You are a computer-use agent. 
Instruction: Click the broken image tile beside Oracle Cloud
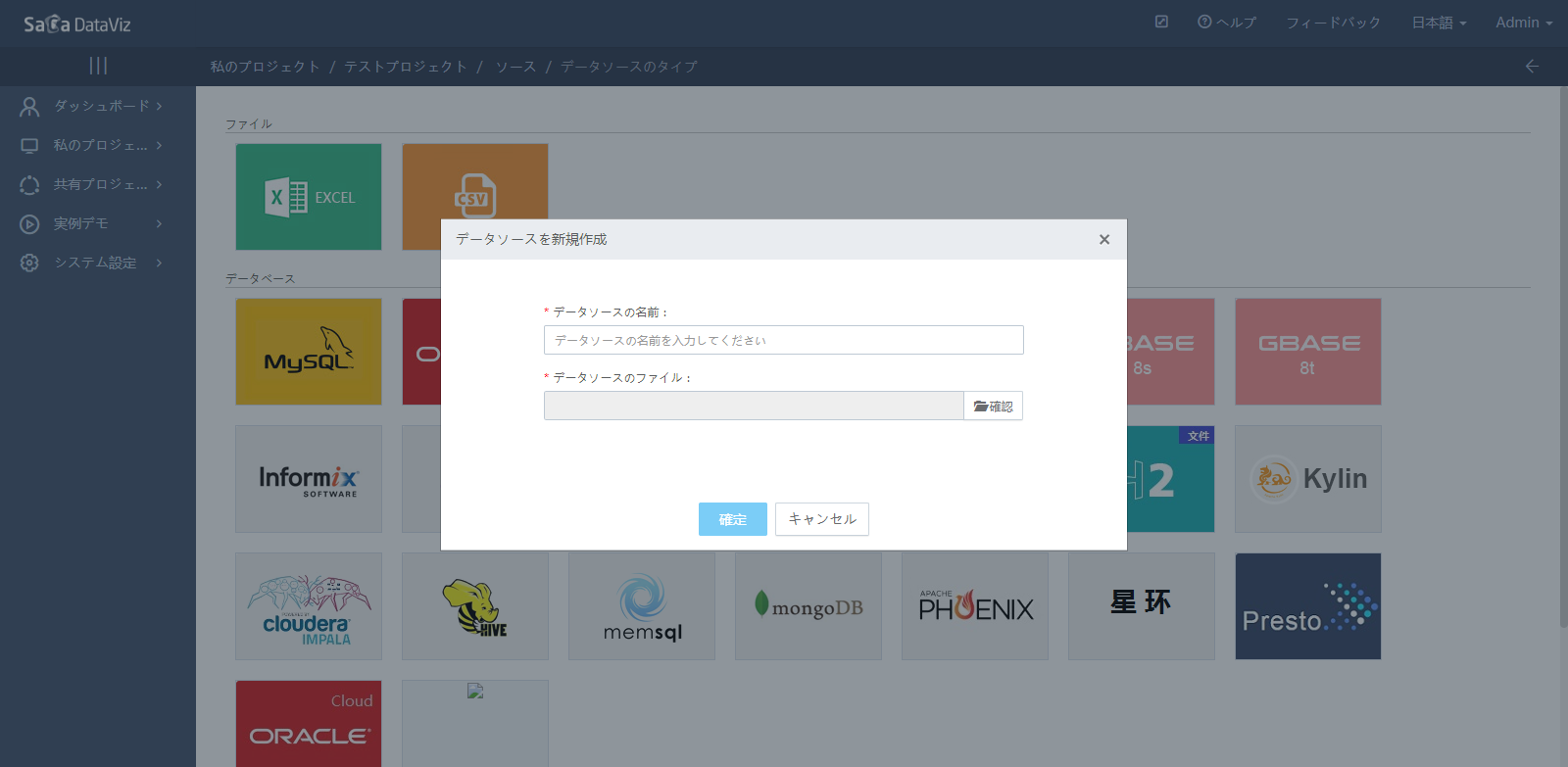475,724
